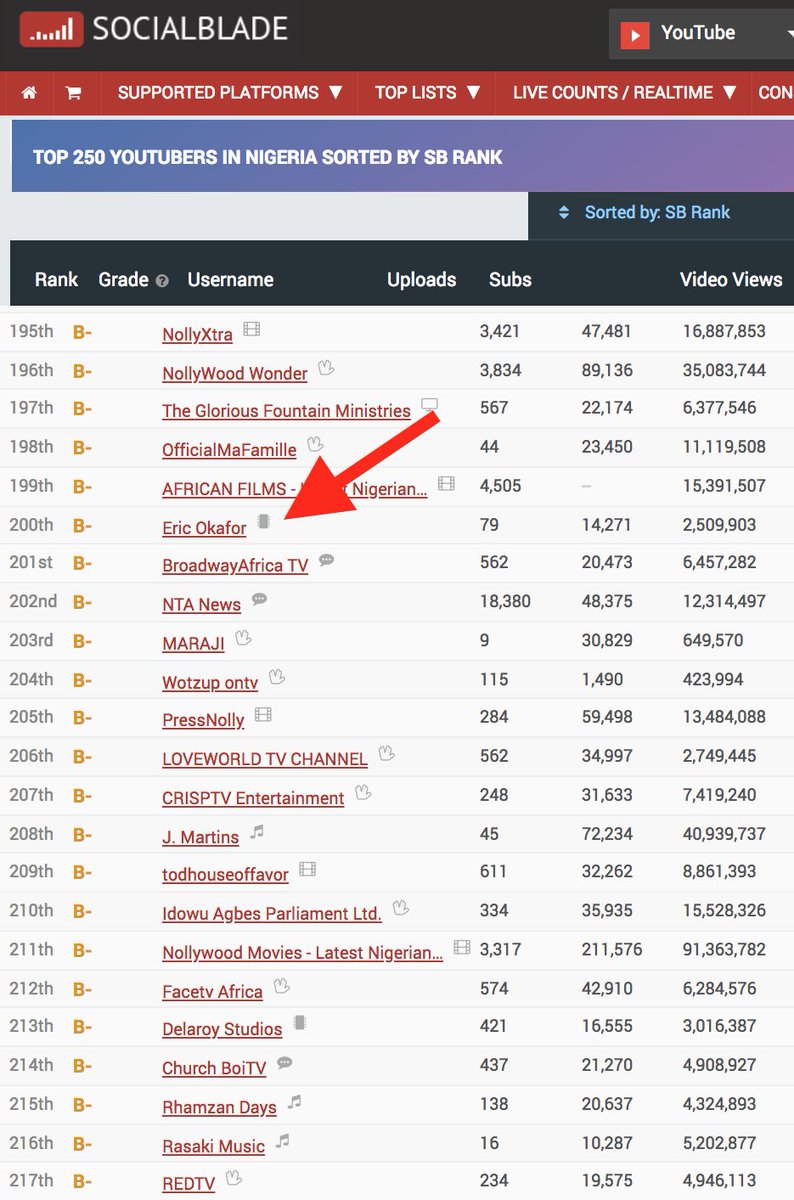Click the 200th rank cell

(x=31, y=524)
